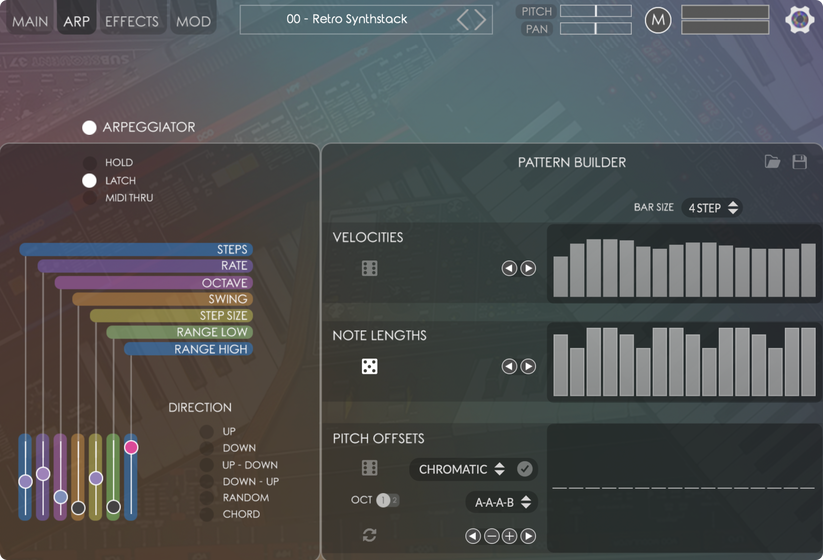The image size is (823, 560).
Task: Click the save pattern disk icon
Action: click(799, 162)
